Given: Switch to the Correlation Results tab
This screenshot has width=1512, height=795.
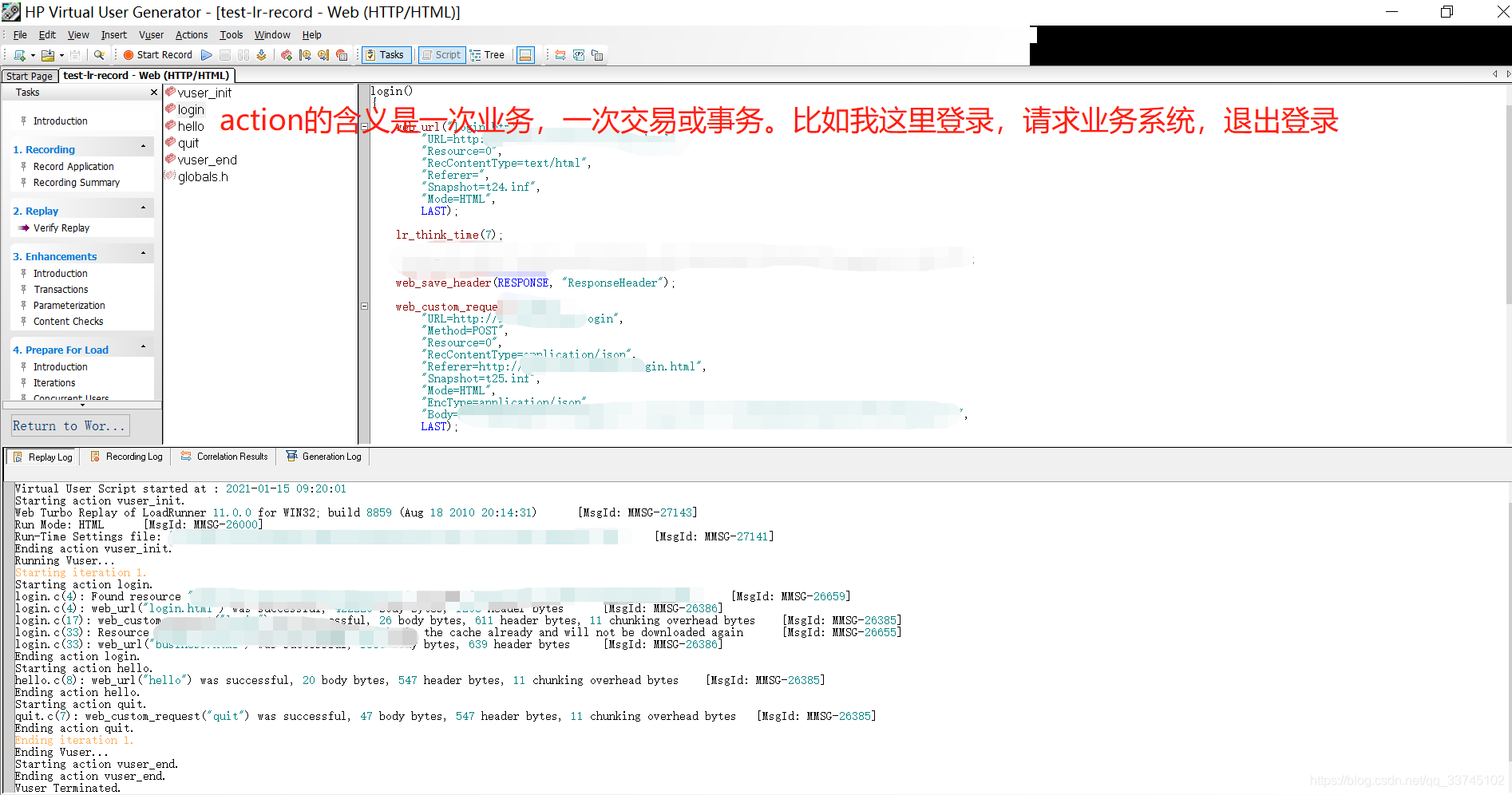Looking at the screenshot, I should point(224,457).
